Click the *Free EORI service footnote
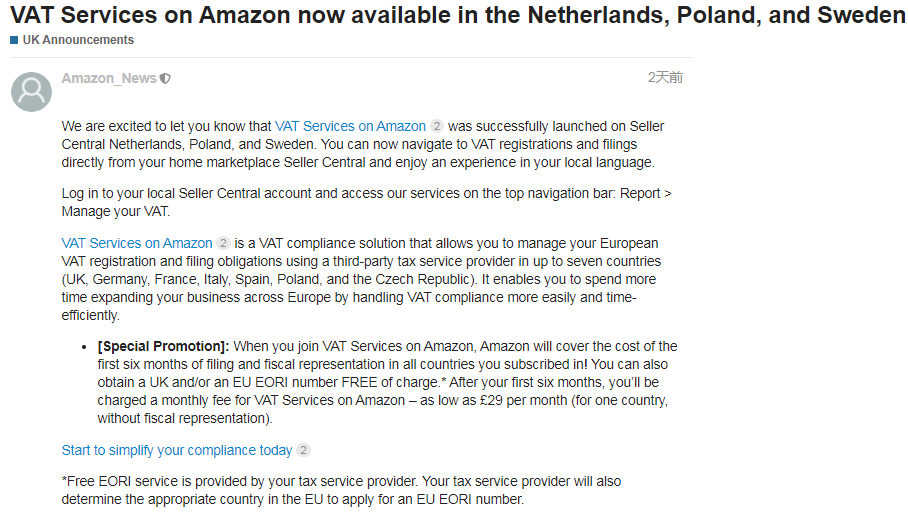The width and height of the screenshot is (908, 516). click(x=342, y=491)
